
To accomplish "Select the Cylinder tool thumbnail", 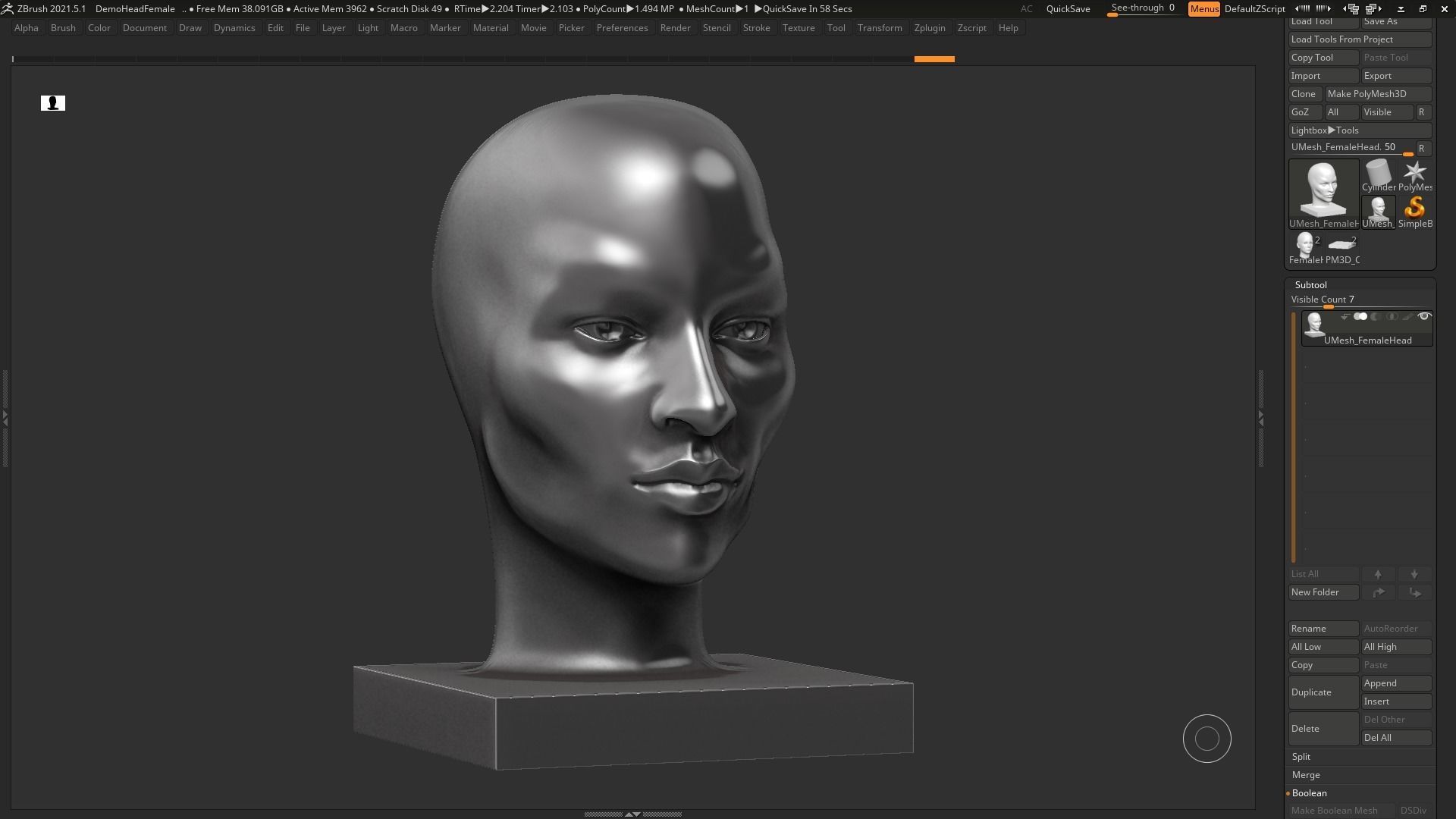I will [x=1378, y=176].
